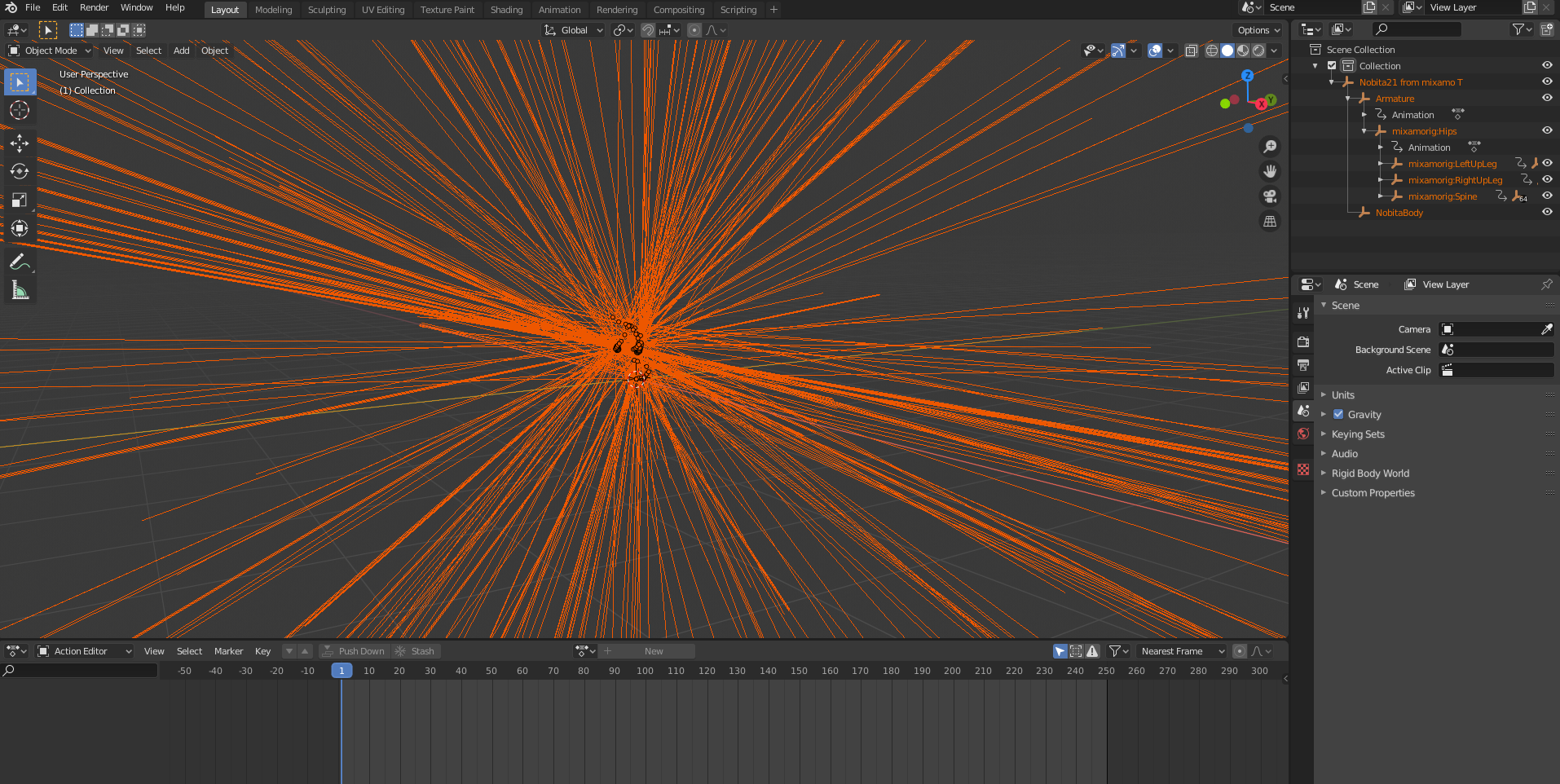
Task: Hide Armature with its eye icon
Action: (x=1547, y=98)
